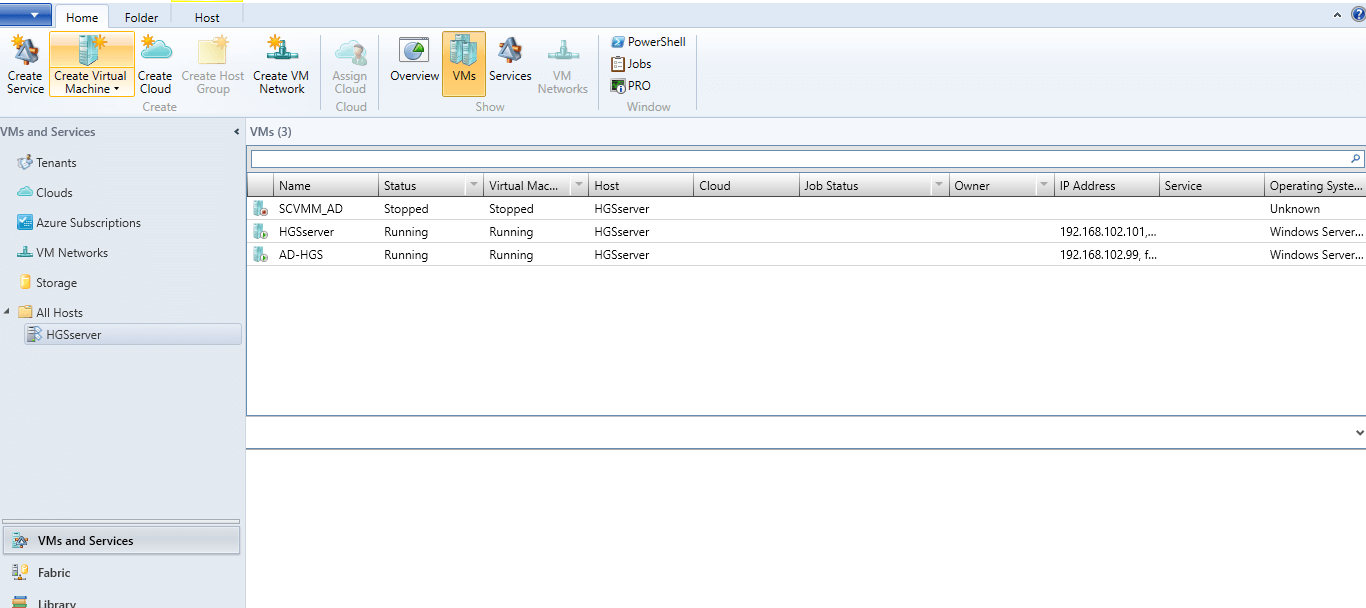Open the Job Status column filter dropdown

[x=939, y=186]
